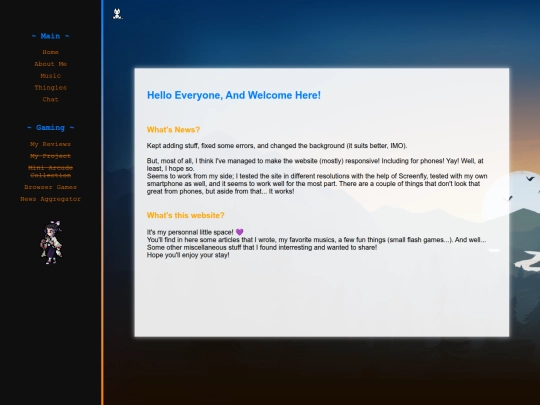Click the '~ Gaming ~' sidebar heading

coord(50,127)
